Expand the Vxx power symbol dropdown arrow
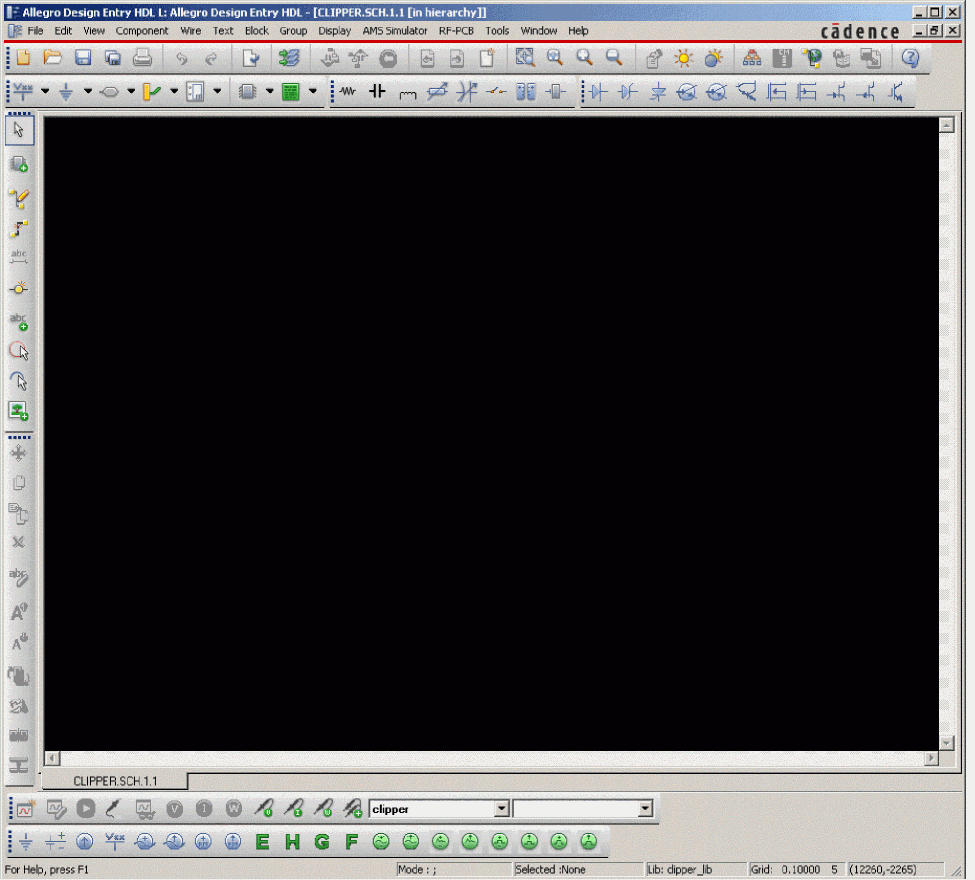 [x=45, y=91]
